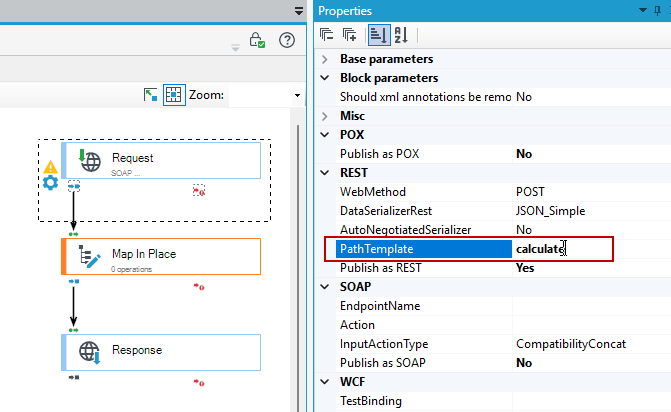The height and width of the screenshot is (412, 671).
Task: Select the DataSerializerRest property label
Action: click(386, 211)
